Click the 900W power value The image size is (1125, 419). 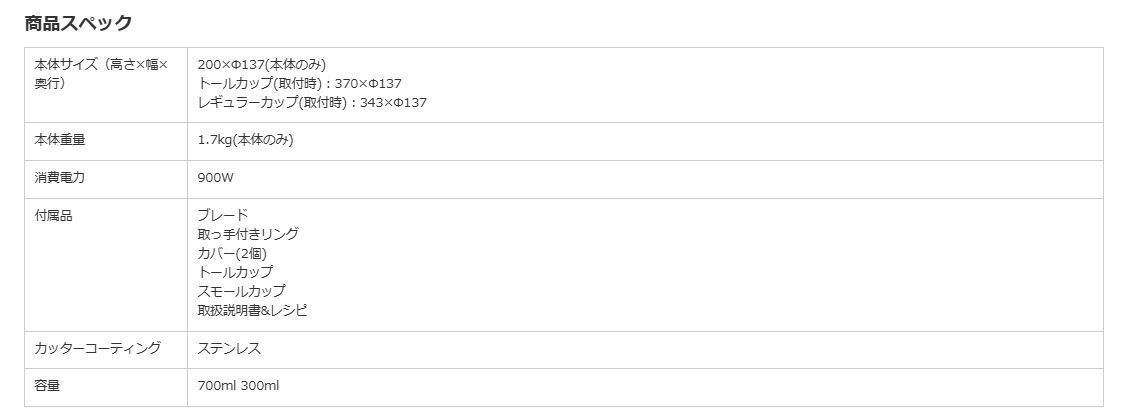point(216,178)
